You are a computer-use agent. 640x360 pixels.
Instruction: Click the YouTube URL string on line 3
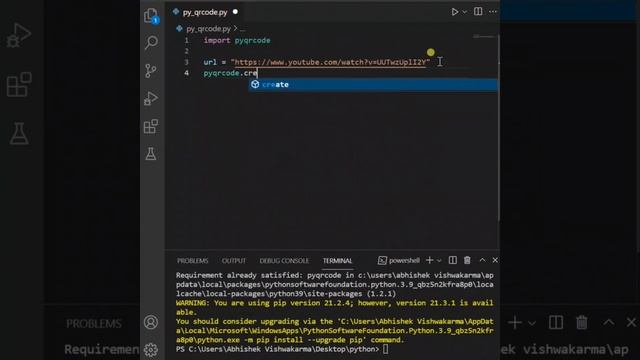[330, 62]
